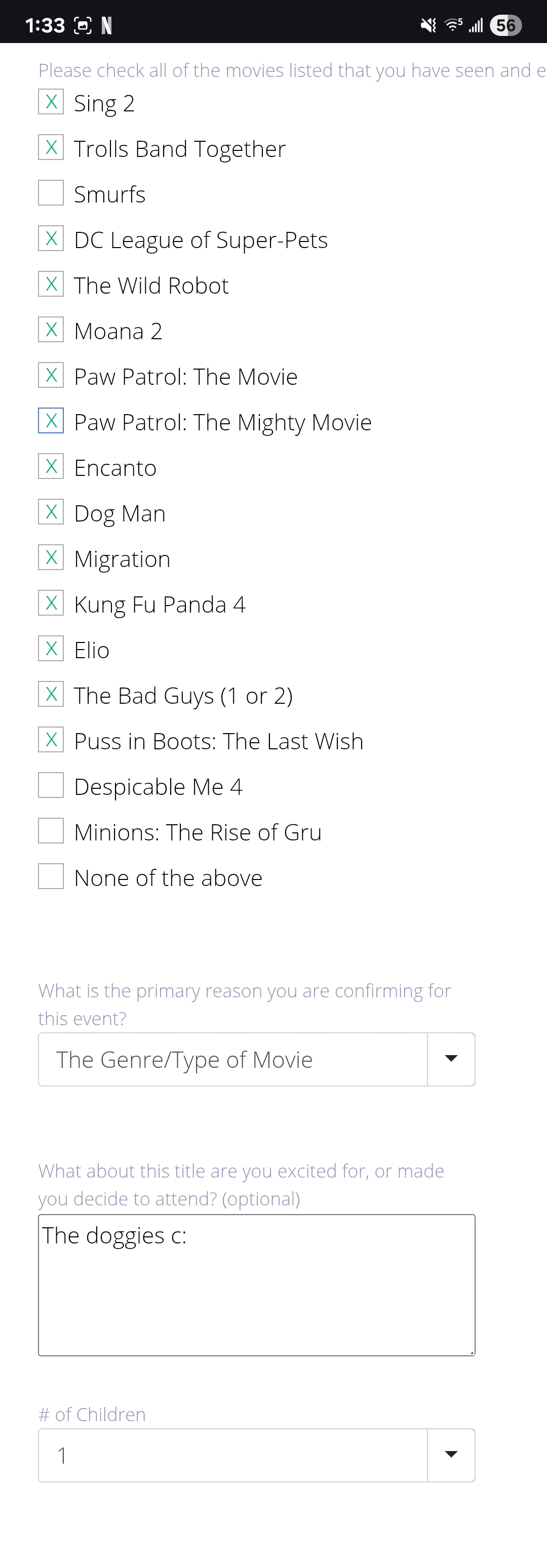Uncheck Paw Patrol: The Mighty Movie

51,421
